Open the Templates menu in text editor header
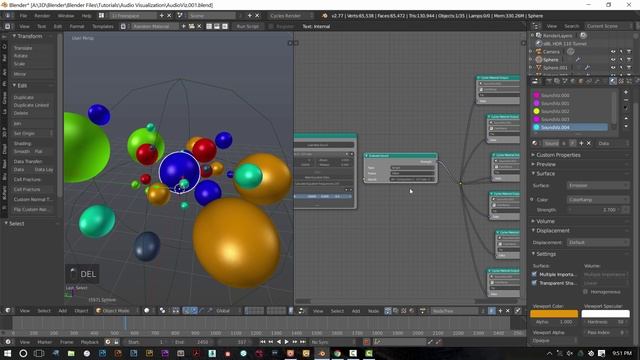This screenshot has width=640, height=360. pyautogui.click(x=102, y=26)
